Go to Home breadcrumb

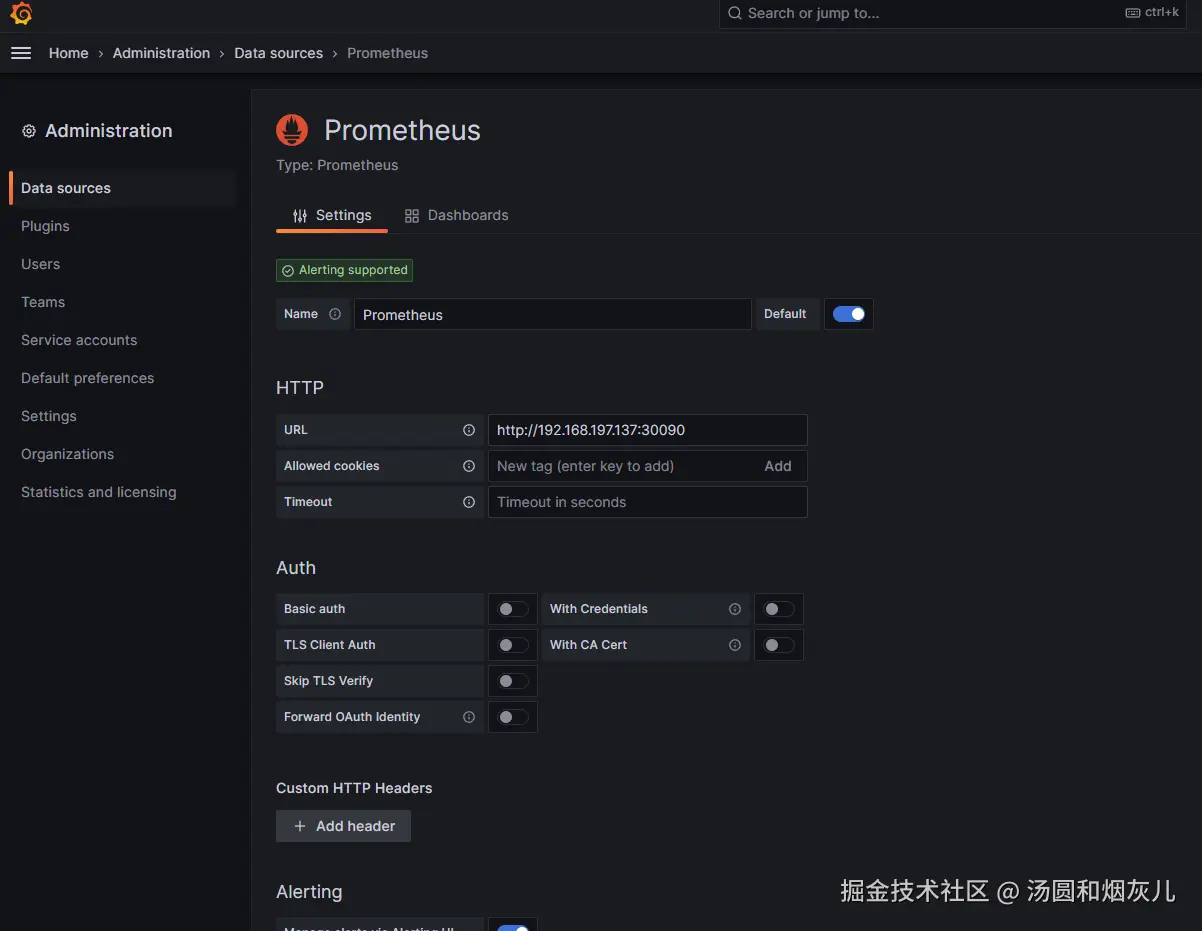69,53
